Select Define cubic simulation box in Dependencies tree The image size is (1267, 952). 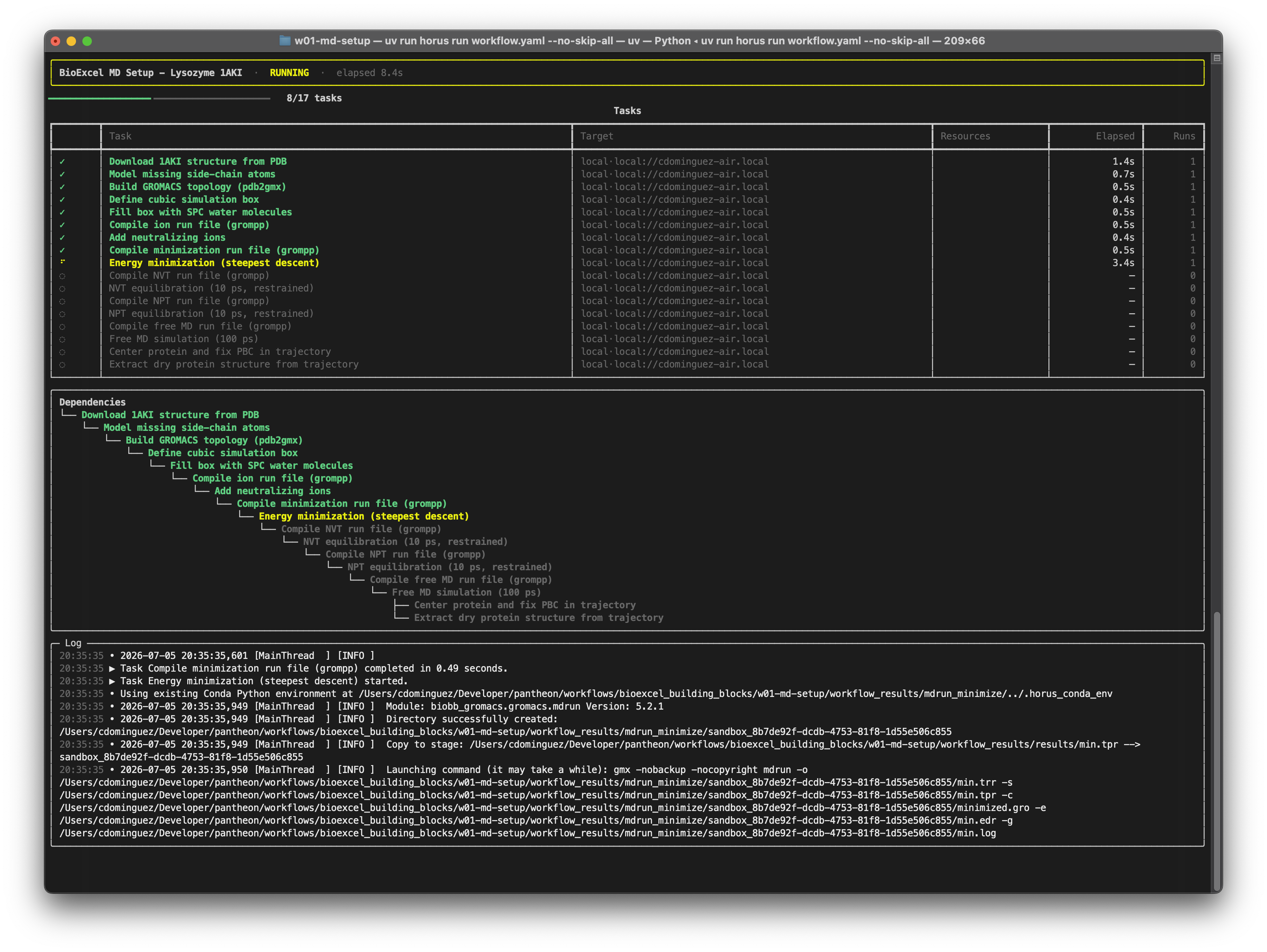[x=223, y=453]
